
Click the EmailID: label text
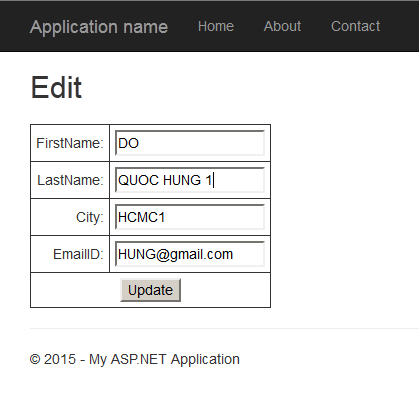coord(78,254)
